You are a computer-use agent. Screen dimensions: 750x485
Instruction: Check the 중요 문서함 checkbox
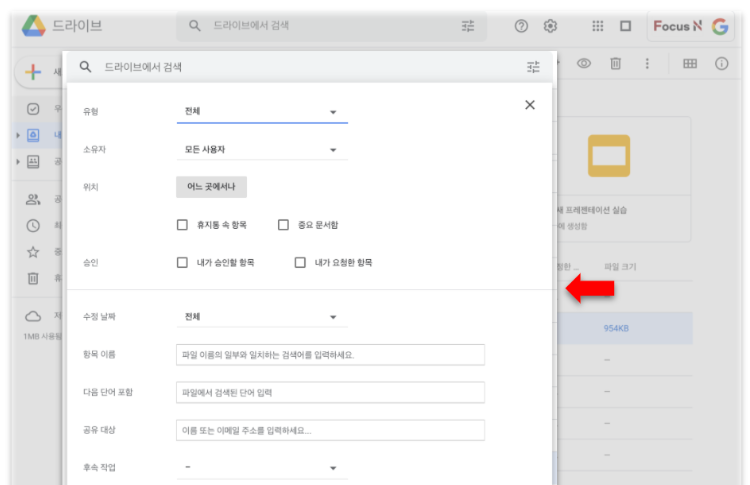pos(283,225)
